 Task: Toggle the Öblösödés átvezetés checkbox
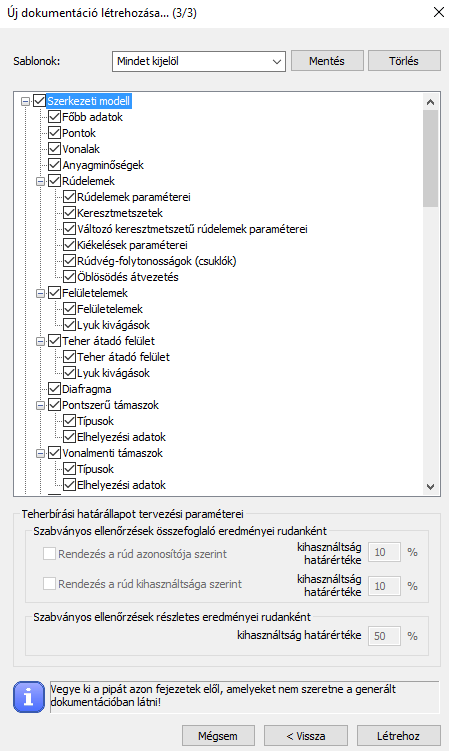click(69, 277)
